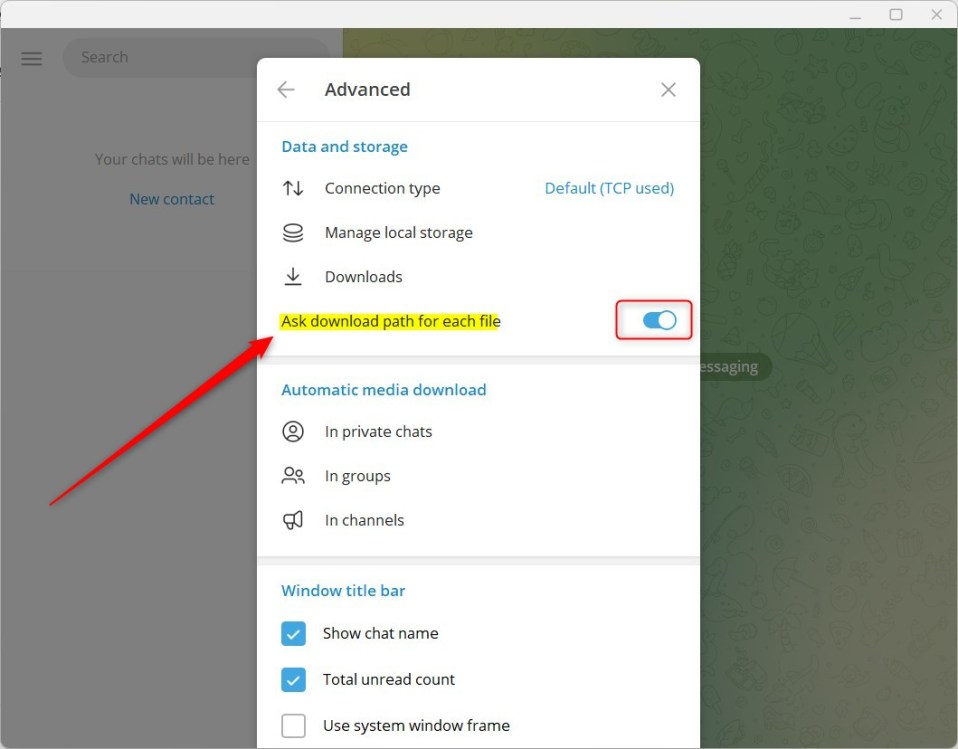Go back using the Advanced panel's back arrow
This screenshot has width=958, height=749.
[286, 90]
